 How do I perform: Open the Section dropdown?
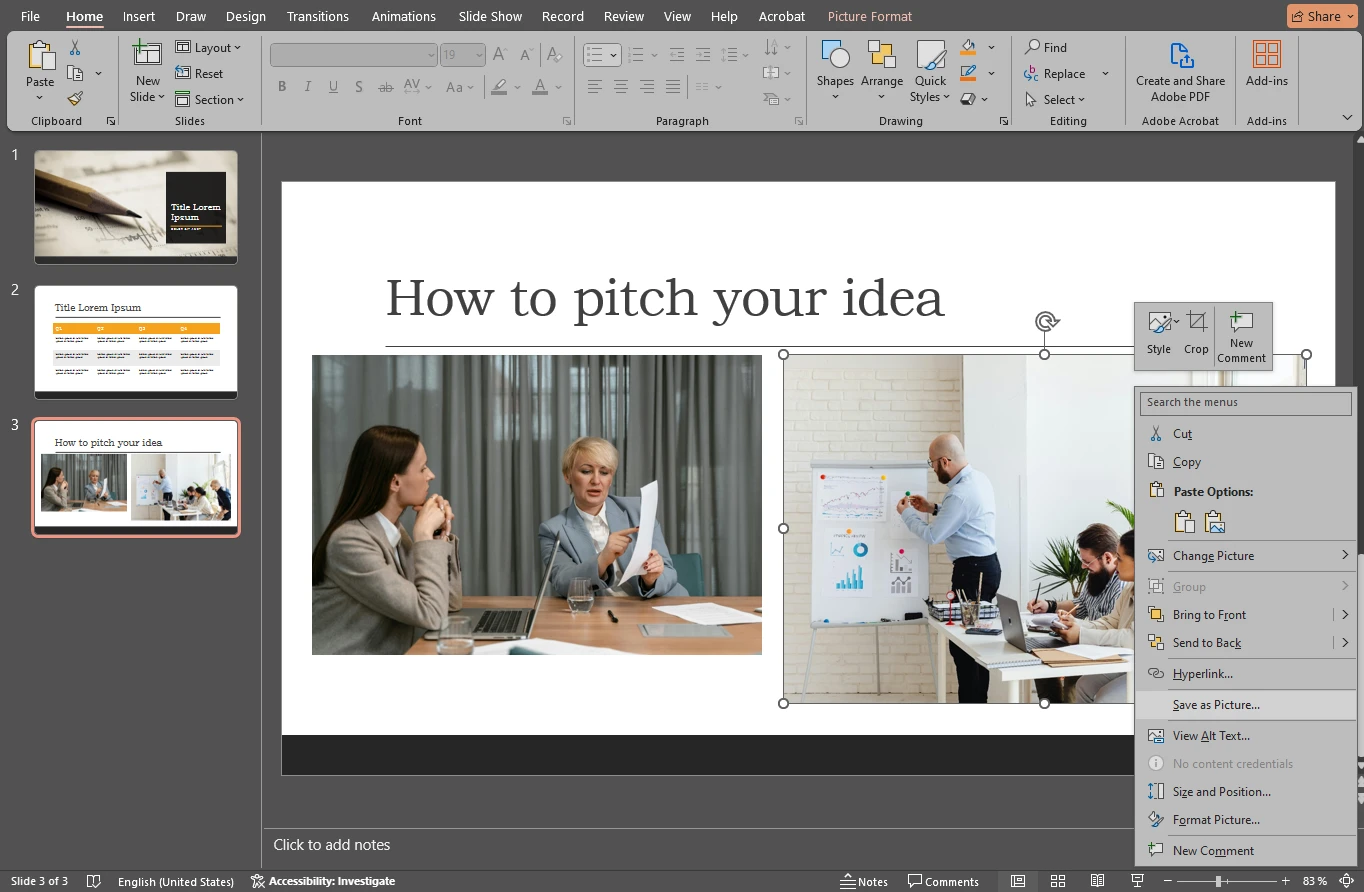tap(209, 99)
